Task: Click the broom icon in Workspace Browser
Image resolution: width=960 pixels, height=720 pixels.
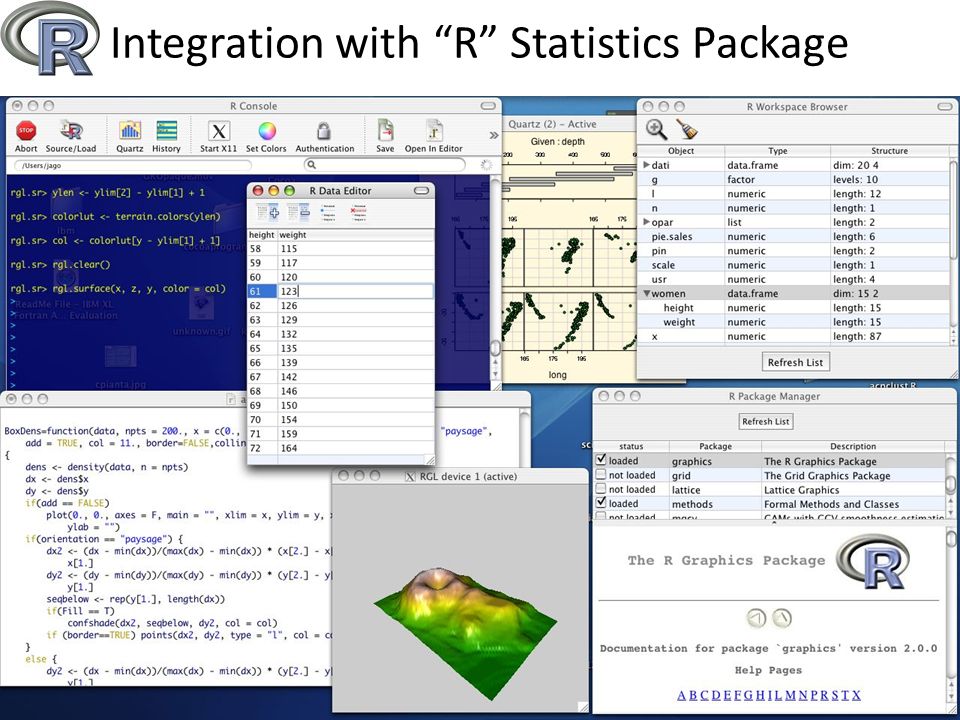Action: pyautogui.click(x=688, y=129)
